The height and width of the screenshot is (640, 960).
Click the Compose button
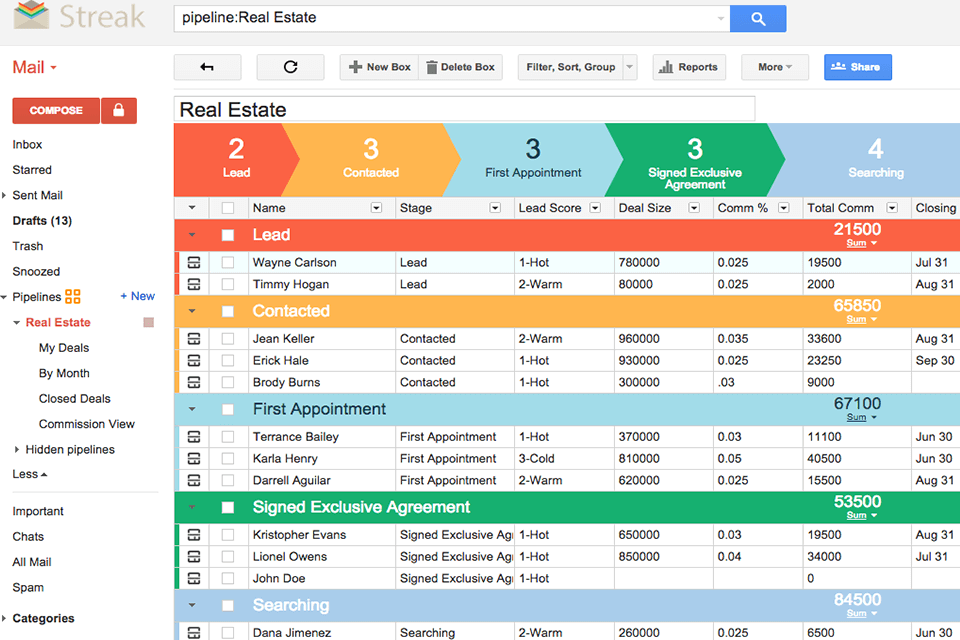coord(56,110)
